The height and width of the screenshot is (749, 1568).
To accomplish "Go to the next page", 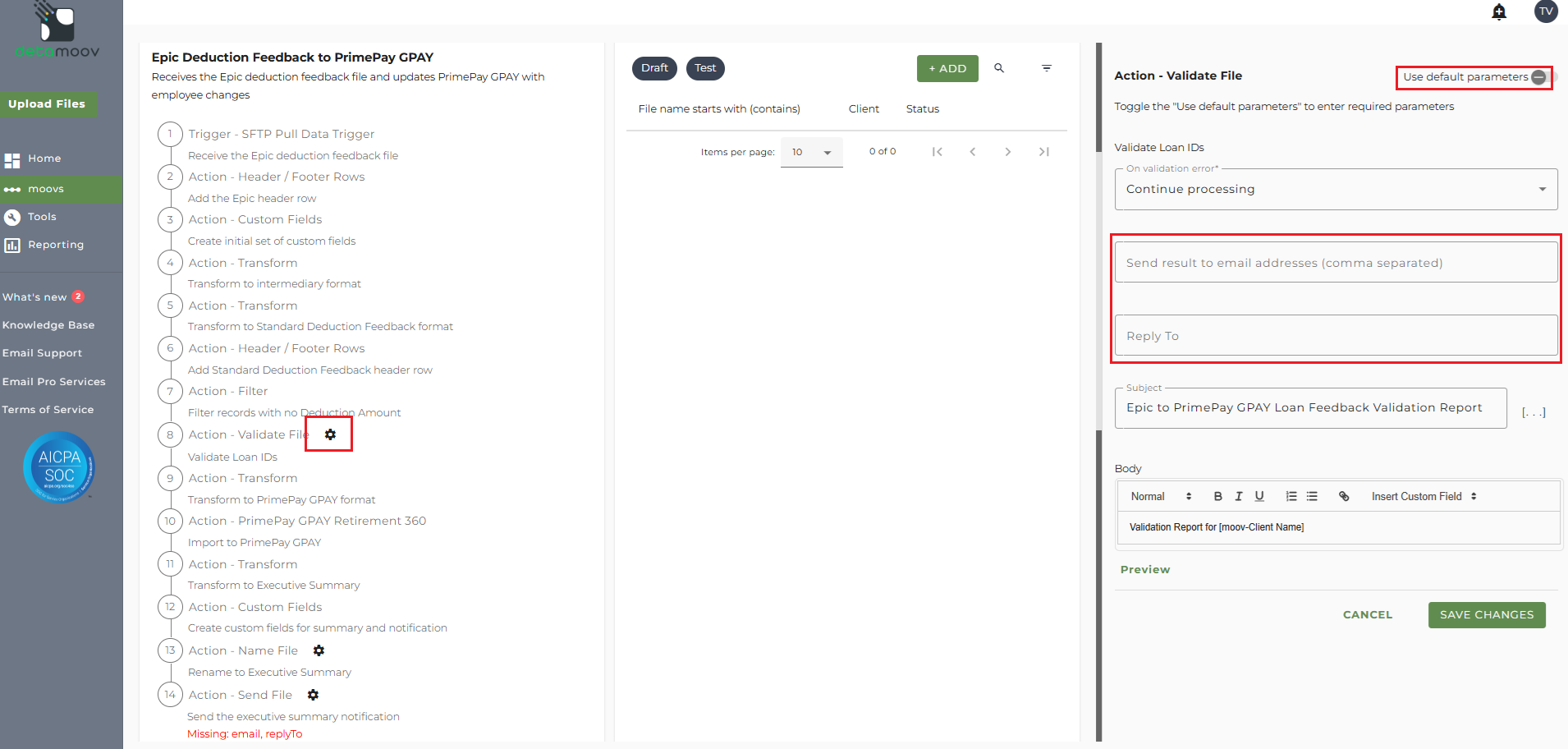I will pyautogui.click(x=1008, y=152).
